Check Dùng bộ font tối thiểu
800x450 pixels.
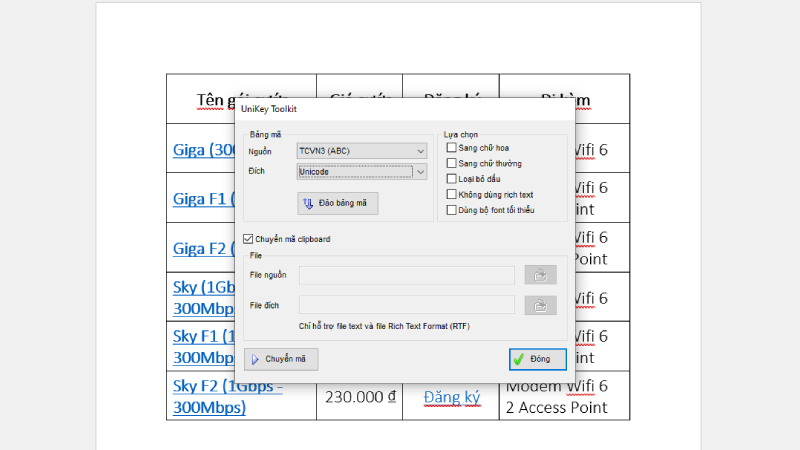point(452,210)
